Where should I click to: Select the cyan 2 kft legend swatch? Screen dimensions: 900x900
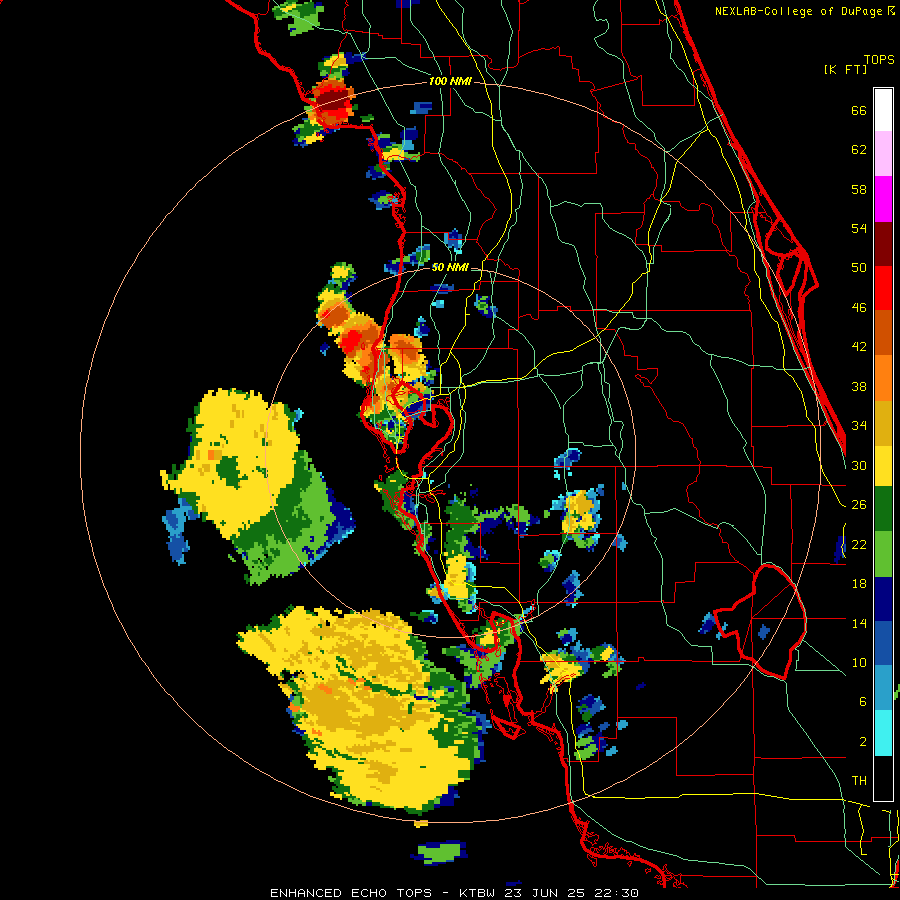pyautogui.click(x=883, y=734)
